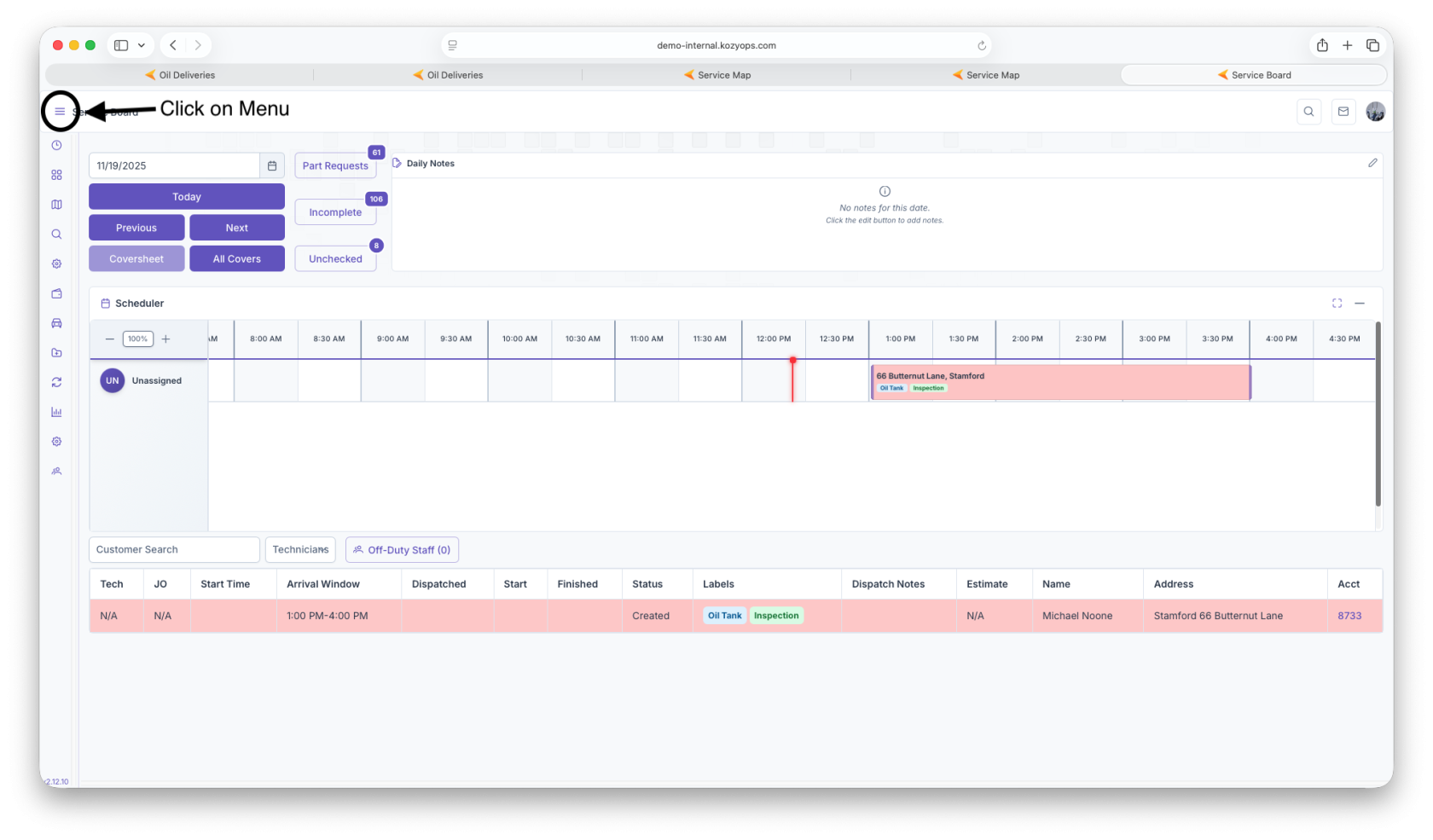Open the hamburger menu icon
1433x840 pixels.
pyautogui.click(x=60, y=111)
